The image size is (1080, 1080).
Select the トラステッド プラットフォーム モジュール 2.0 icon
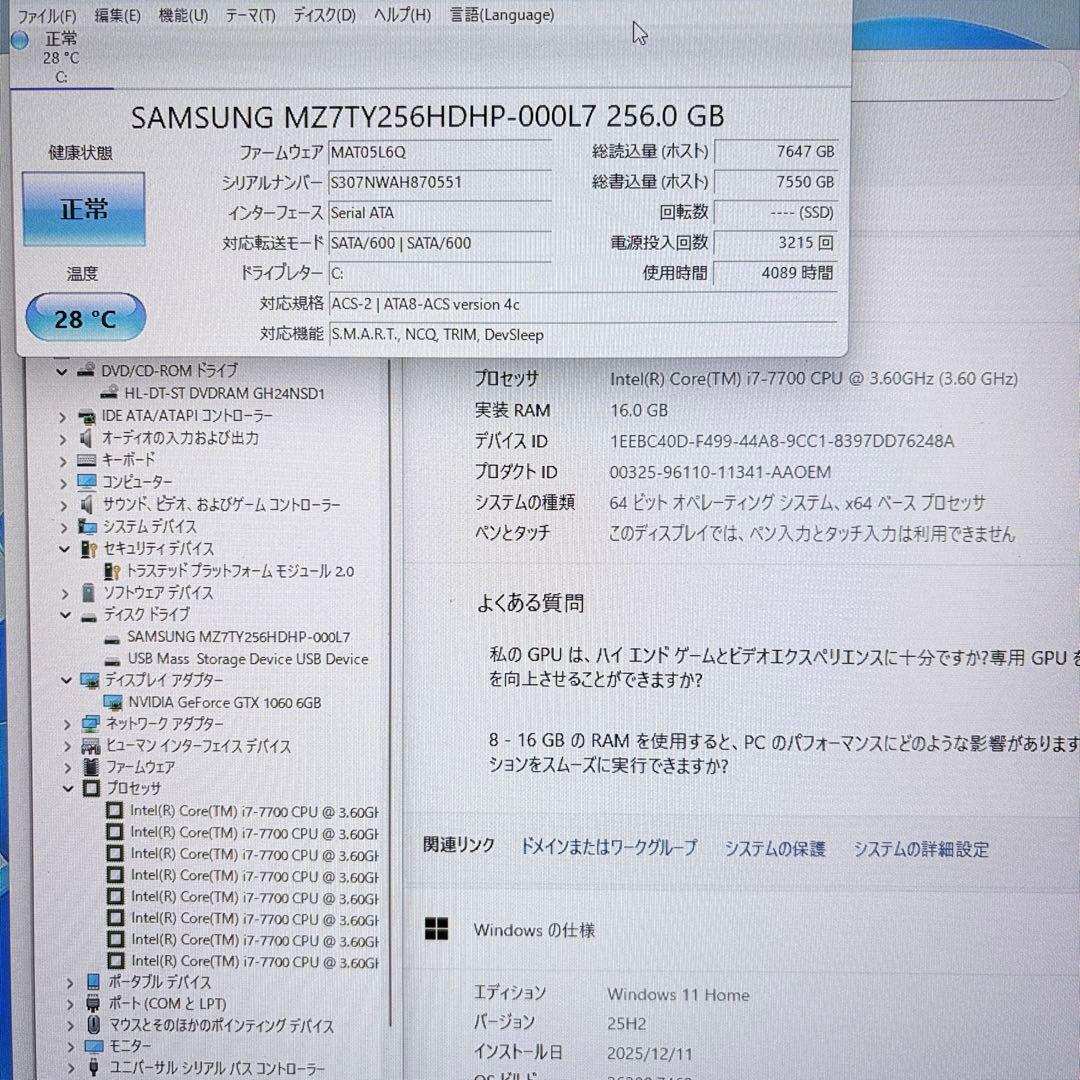click(x=110, y=571)
